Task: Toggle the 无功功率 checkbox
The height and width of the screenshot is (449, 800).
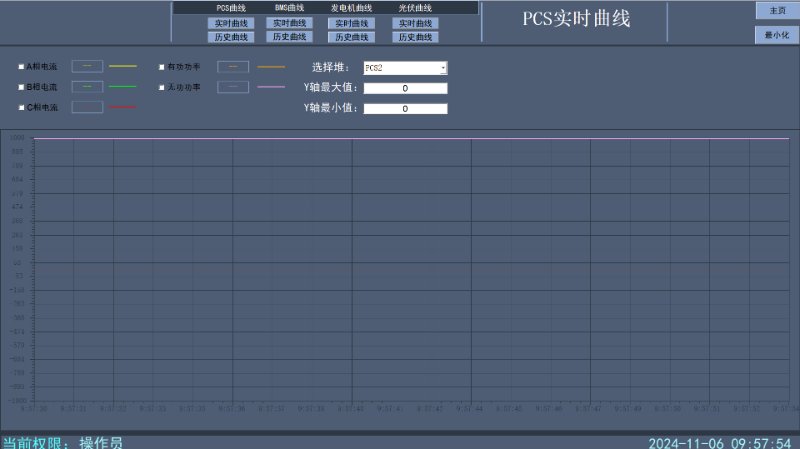Action: (161, 87)
